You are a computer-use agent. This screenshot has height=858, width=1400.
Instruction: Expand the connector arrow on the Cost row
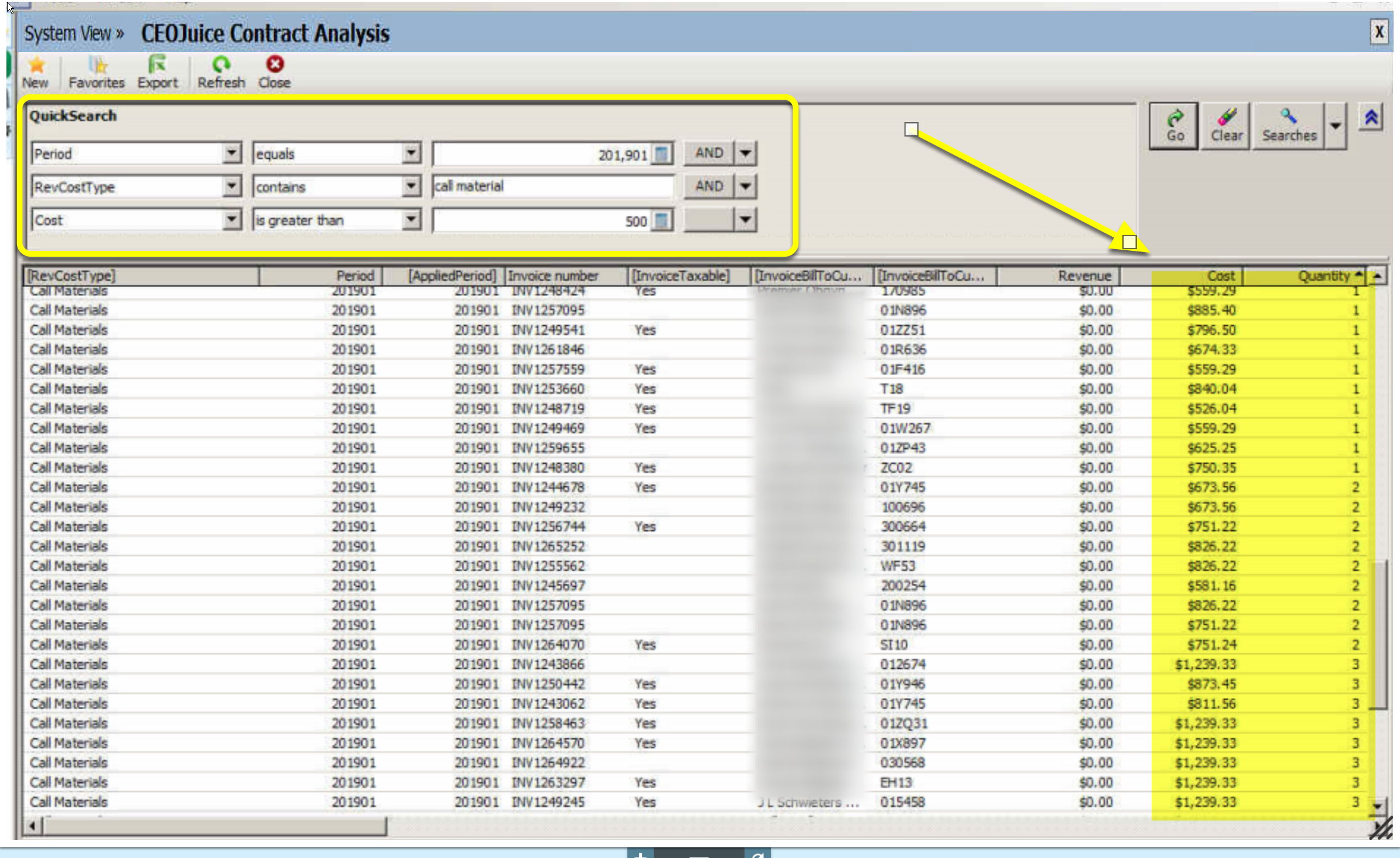[745, 220]
